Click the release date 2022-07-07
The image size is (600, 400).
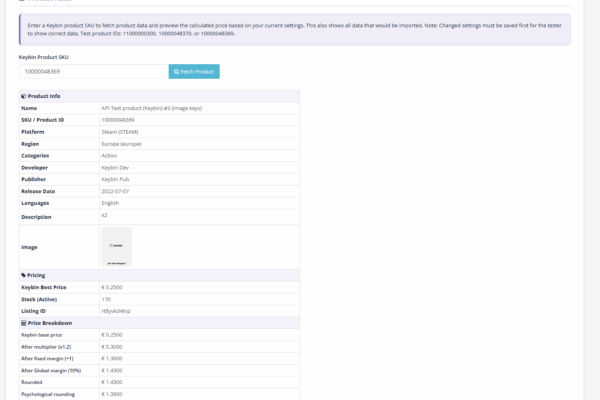[114, 191]
